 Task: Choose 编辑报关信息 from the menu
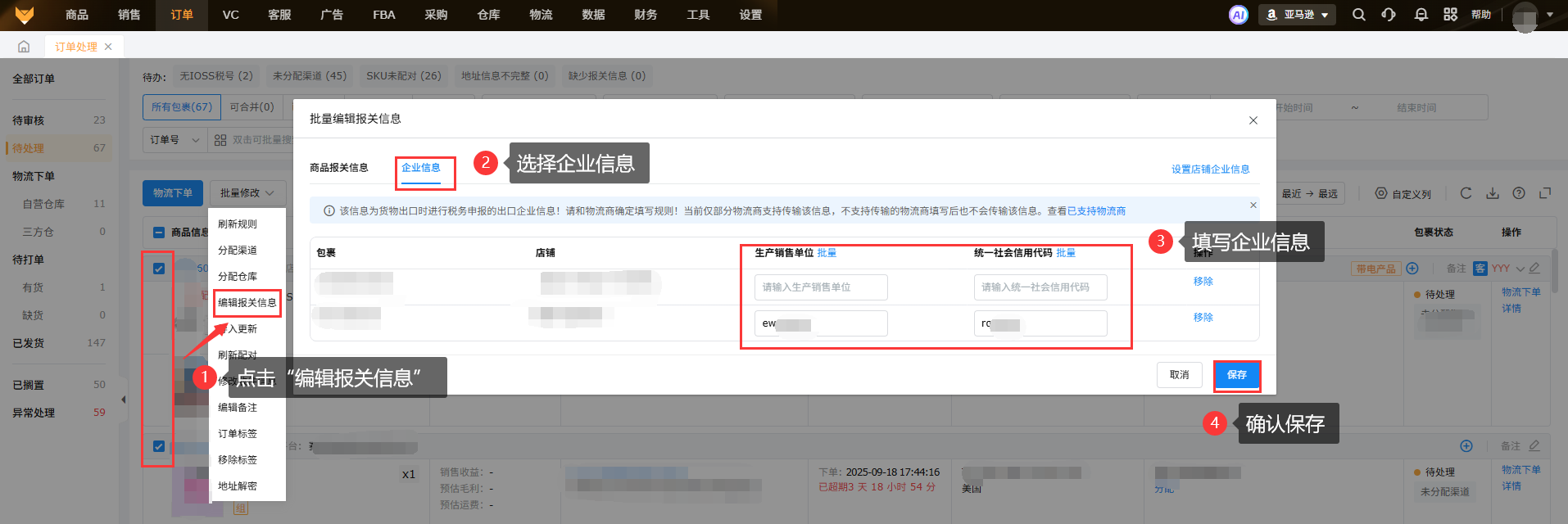pos(247,303)
